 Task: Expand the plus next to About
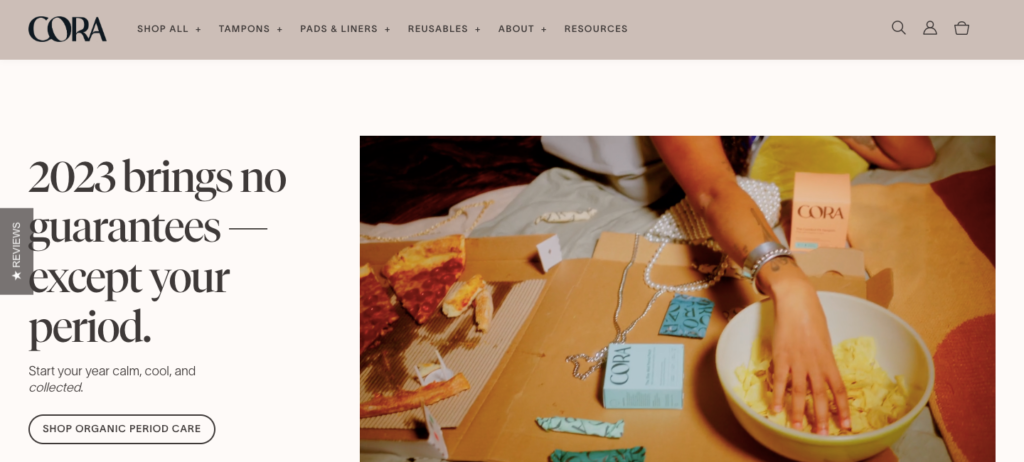(543, 29)
